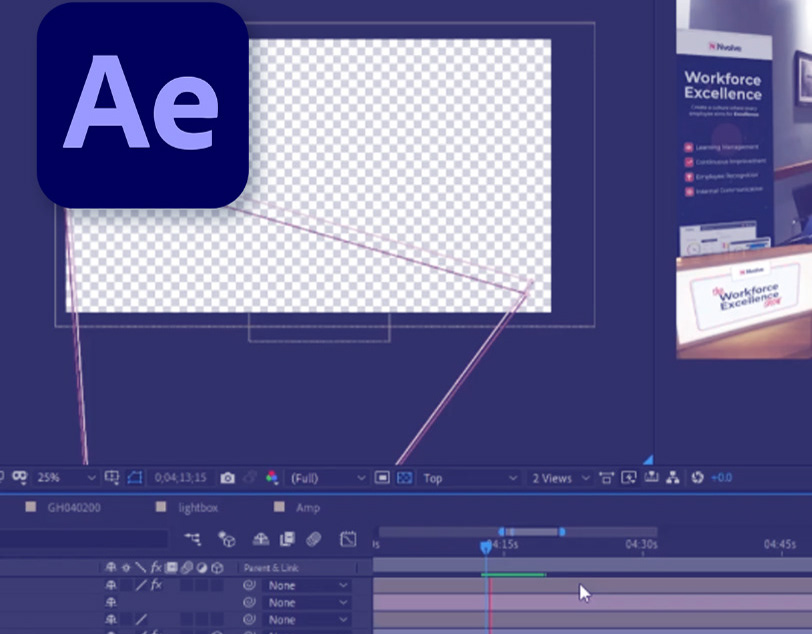Viewport: 812px width, 634px height.
Task: Switch to the lightbox timeline tab
Action: (x=198, y=508)
